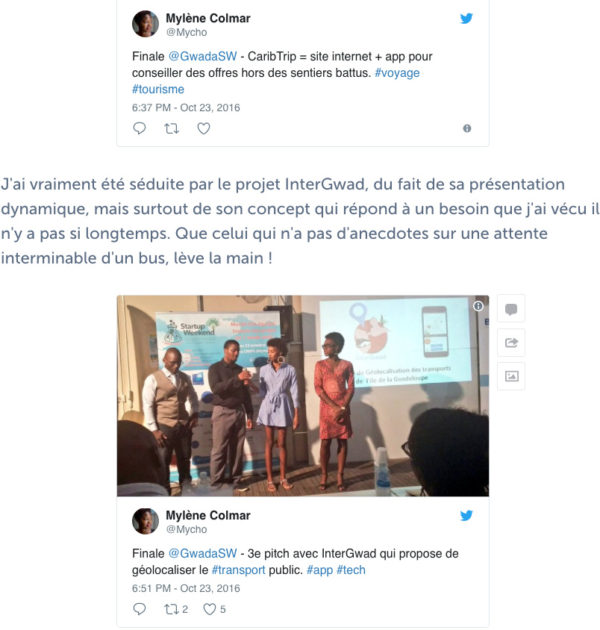This screenshot has width=600, height=630.
Task: Like the CaribTrip tweet with heart icon
Action: 204,129
